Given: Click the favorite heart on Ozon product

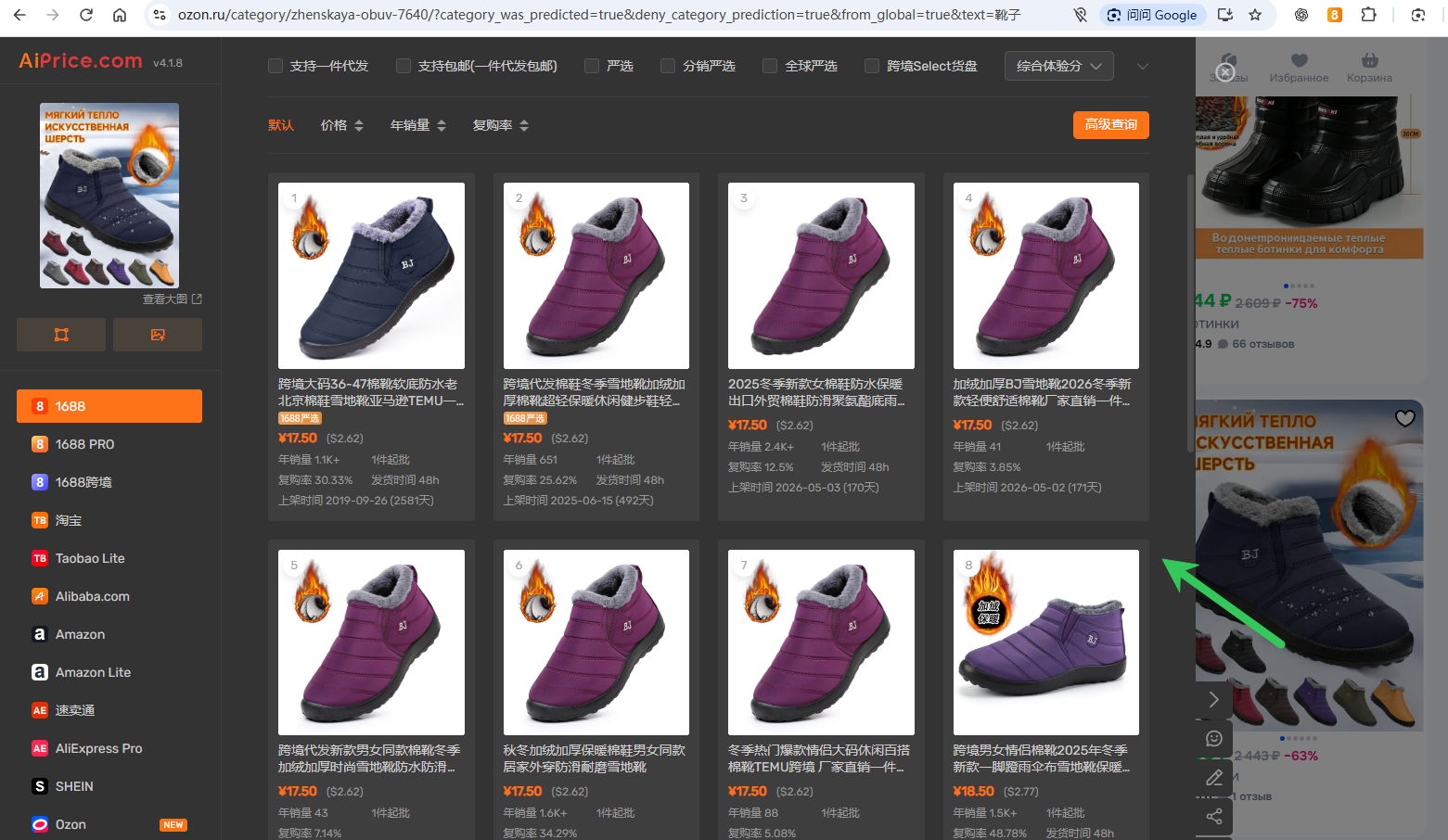Looking at the screenshot, I should point(1405,418).
